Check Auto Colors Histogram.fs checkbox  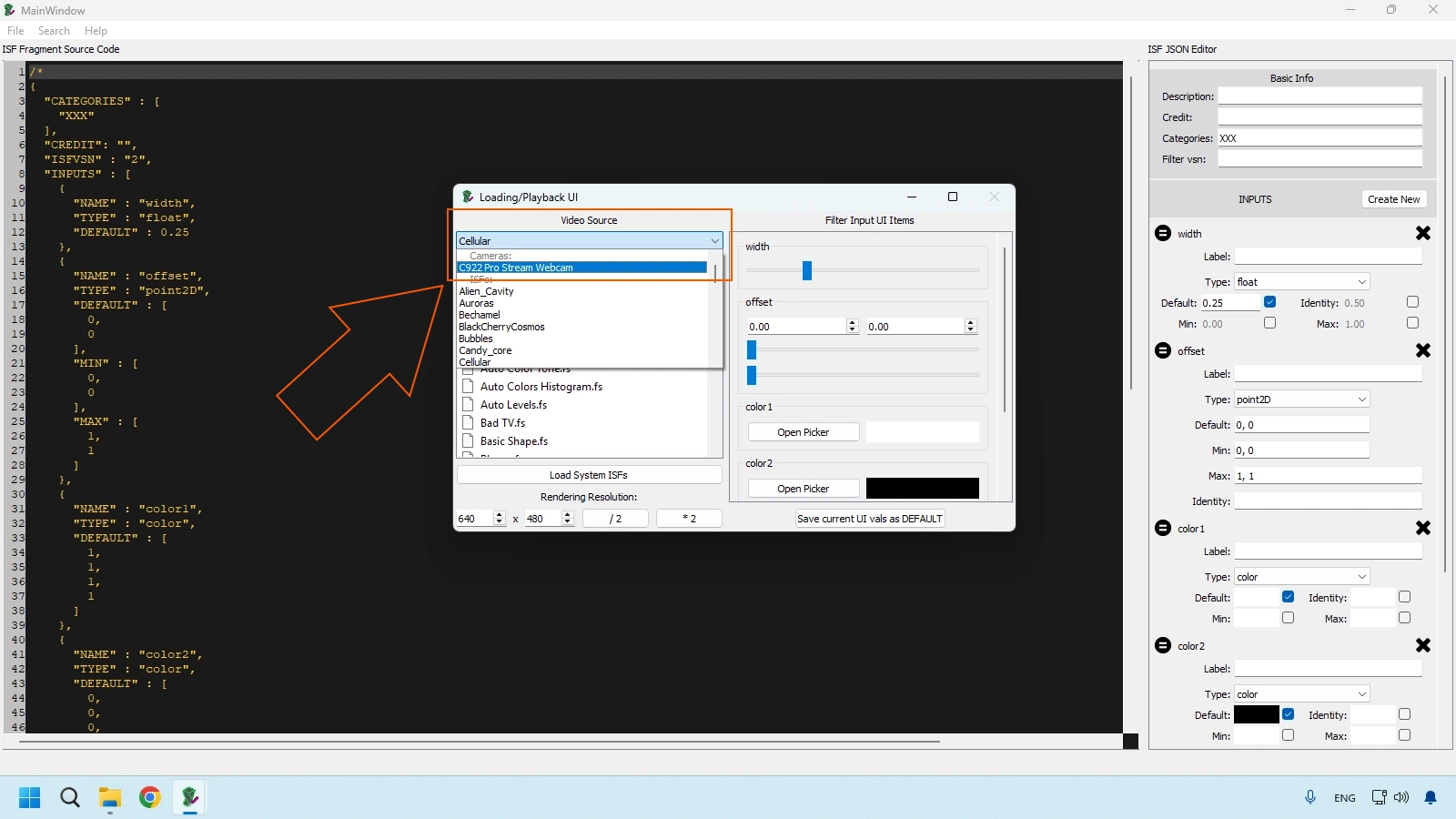tap(468, 386)
